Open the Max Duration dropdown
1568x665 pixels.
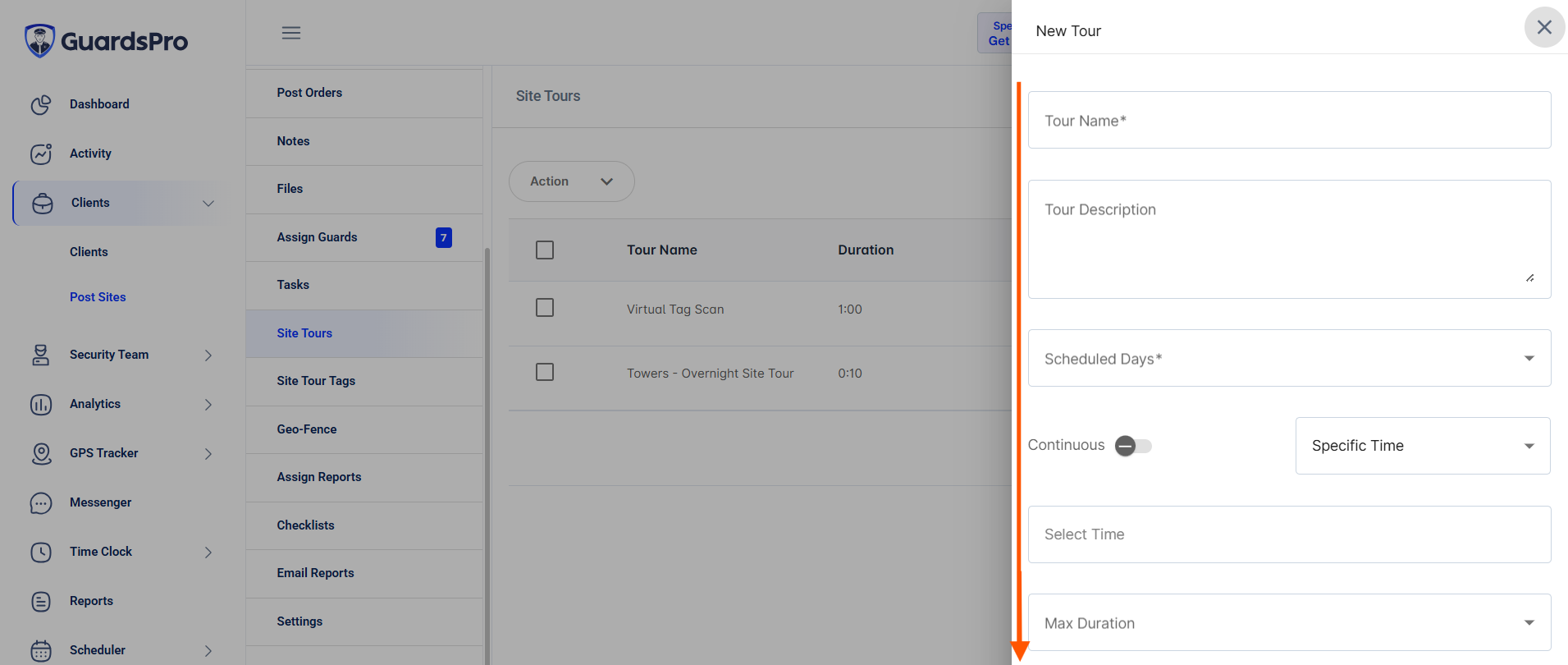point(1289,622)
